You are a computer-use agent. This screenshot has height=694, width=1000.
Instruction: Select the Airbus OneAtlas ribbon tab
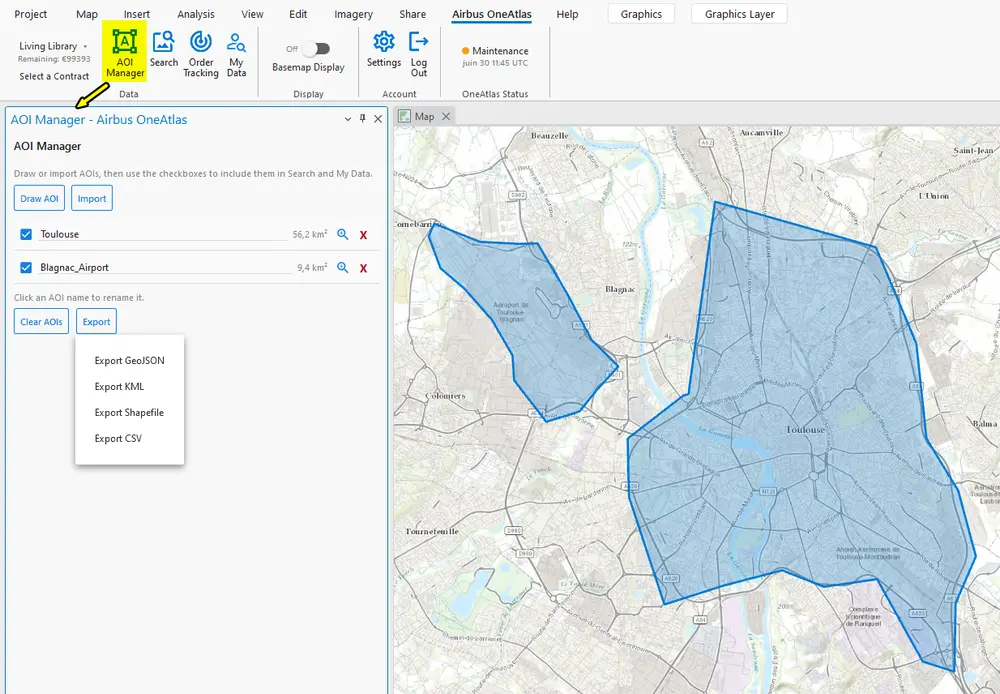pos(492,14)
